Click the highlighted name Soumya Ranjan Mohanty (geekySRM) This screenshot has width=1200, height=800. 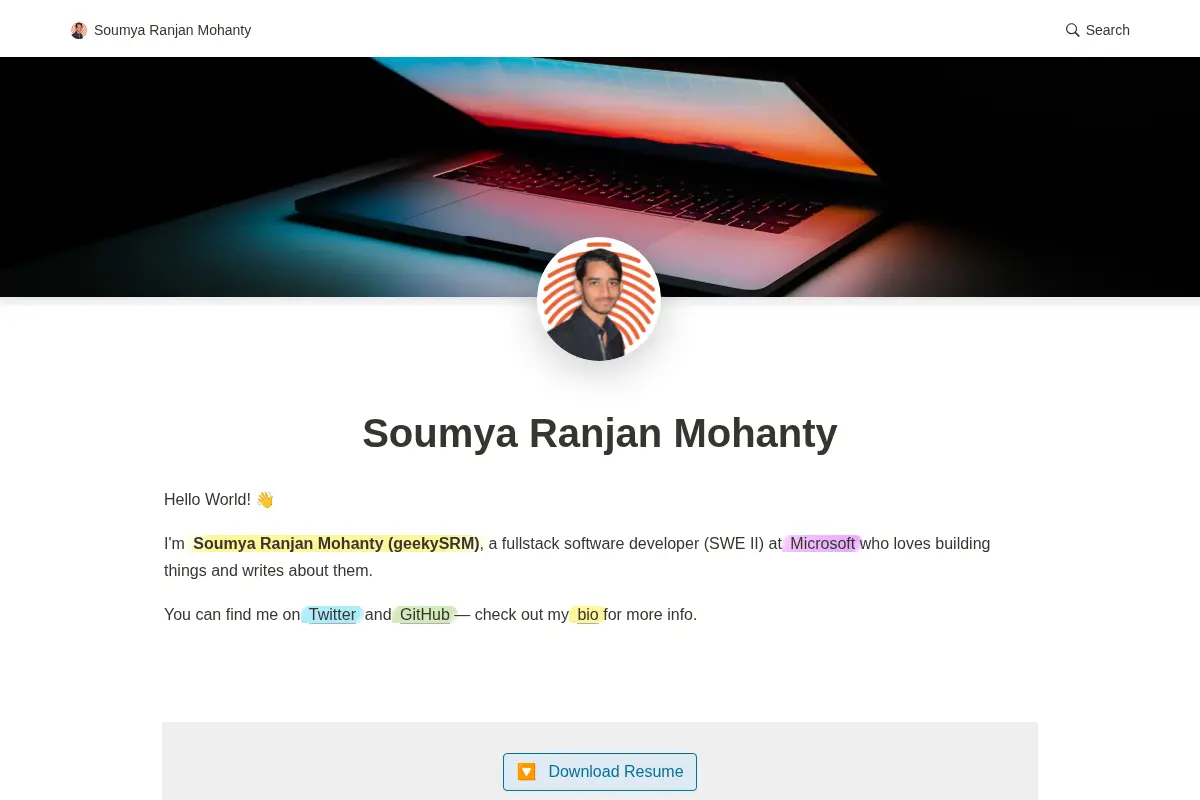point(336,544)
